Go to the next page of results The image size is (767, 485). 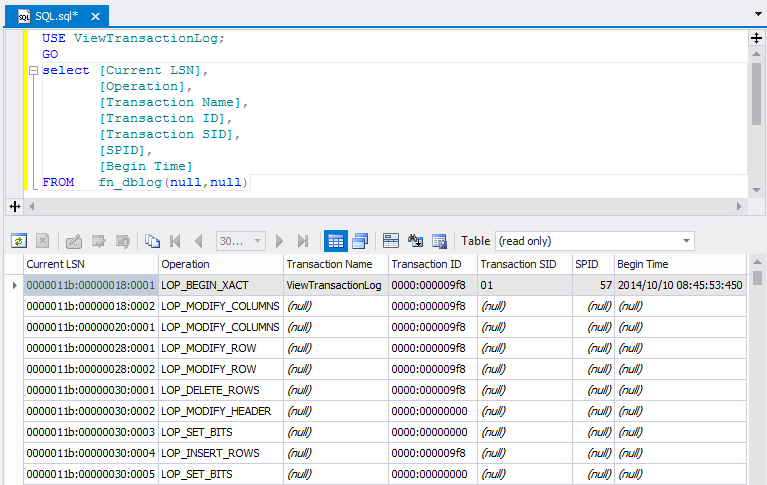(x=279, y=241)
